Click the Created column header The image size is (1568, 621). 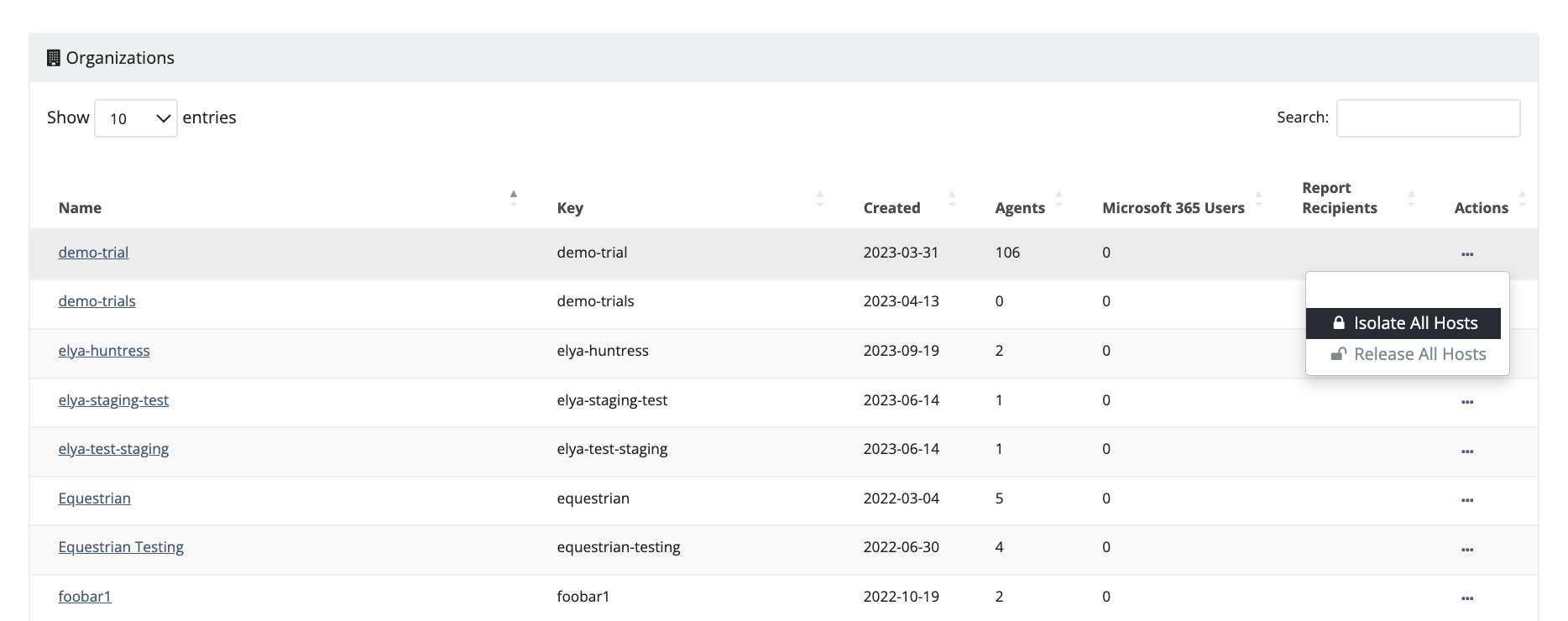[891, 208]
